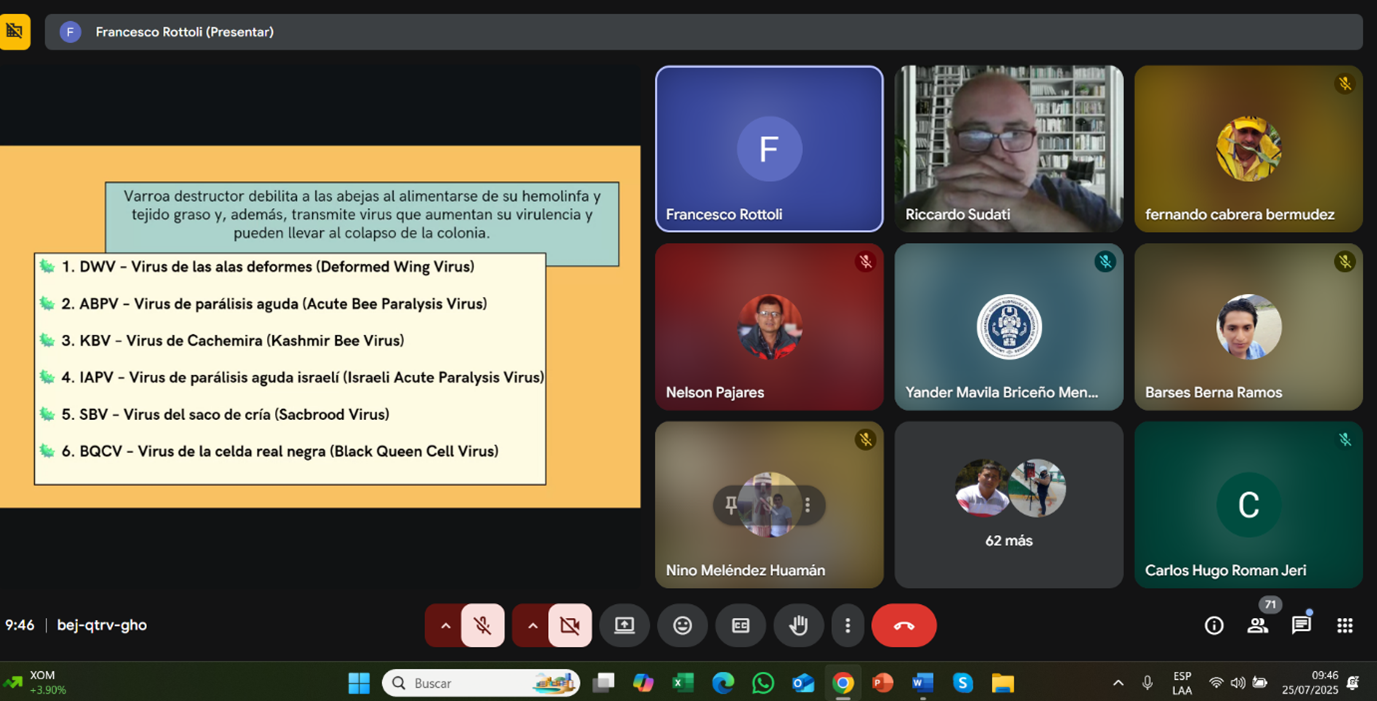Open options menu on Nino Meléndez tile
The image size is (1377, 701).
(x=807, y=505)
